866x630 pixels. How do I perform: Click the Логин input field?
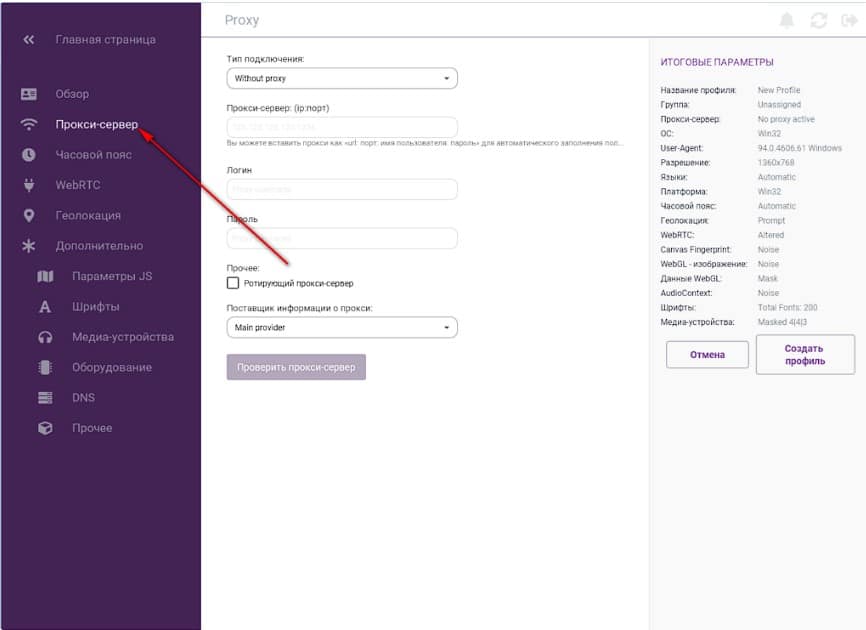[342, 189]
